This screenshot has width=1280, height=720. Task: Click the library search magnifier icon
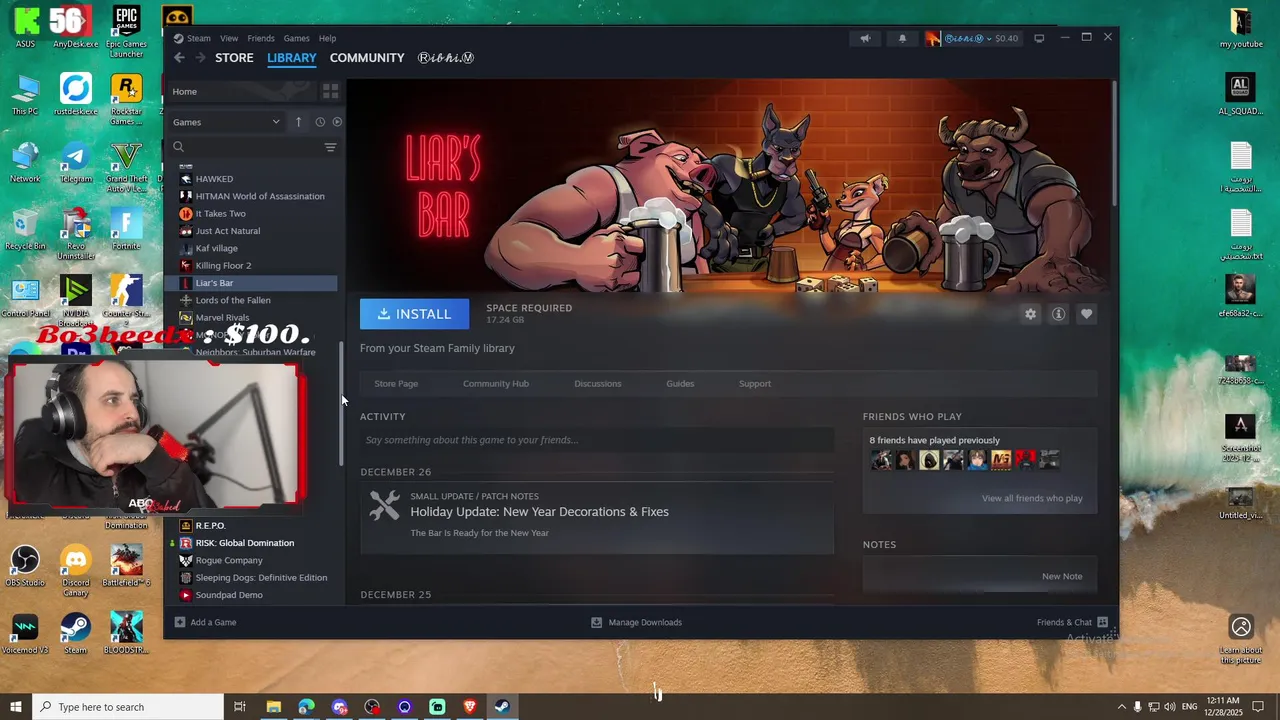[x=179, y=147]
